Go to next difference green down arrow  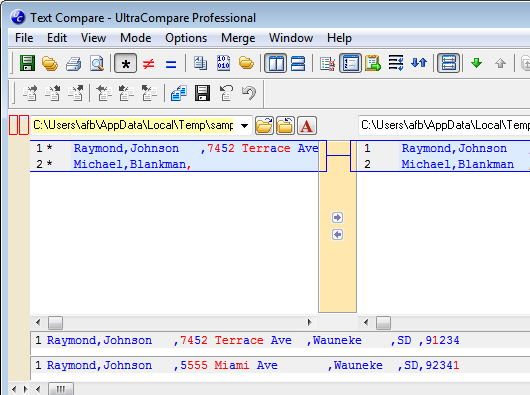pyautogui.click(x=477, y=63)
